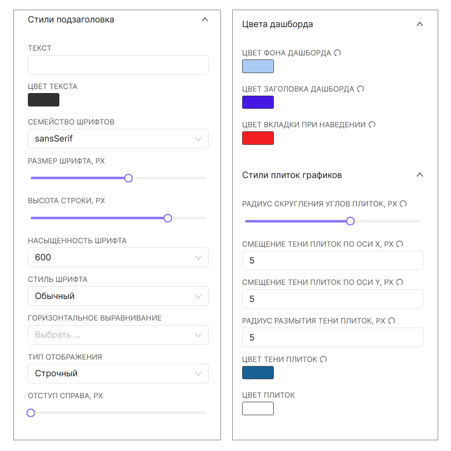Collapse the Стили плиток графиков section

(420, 175)
